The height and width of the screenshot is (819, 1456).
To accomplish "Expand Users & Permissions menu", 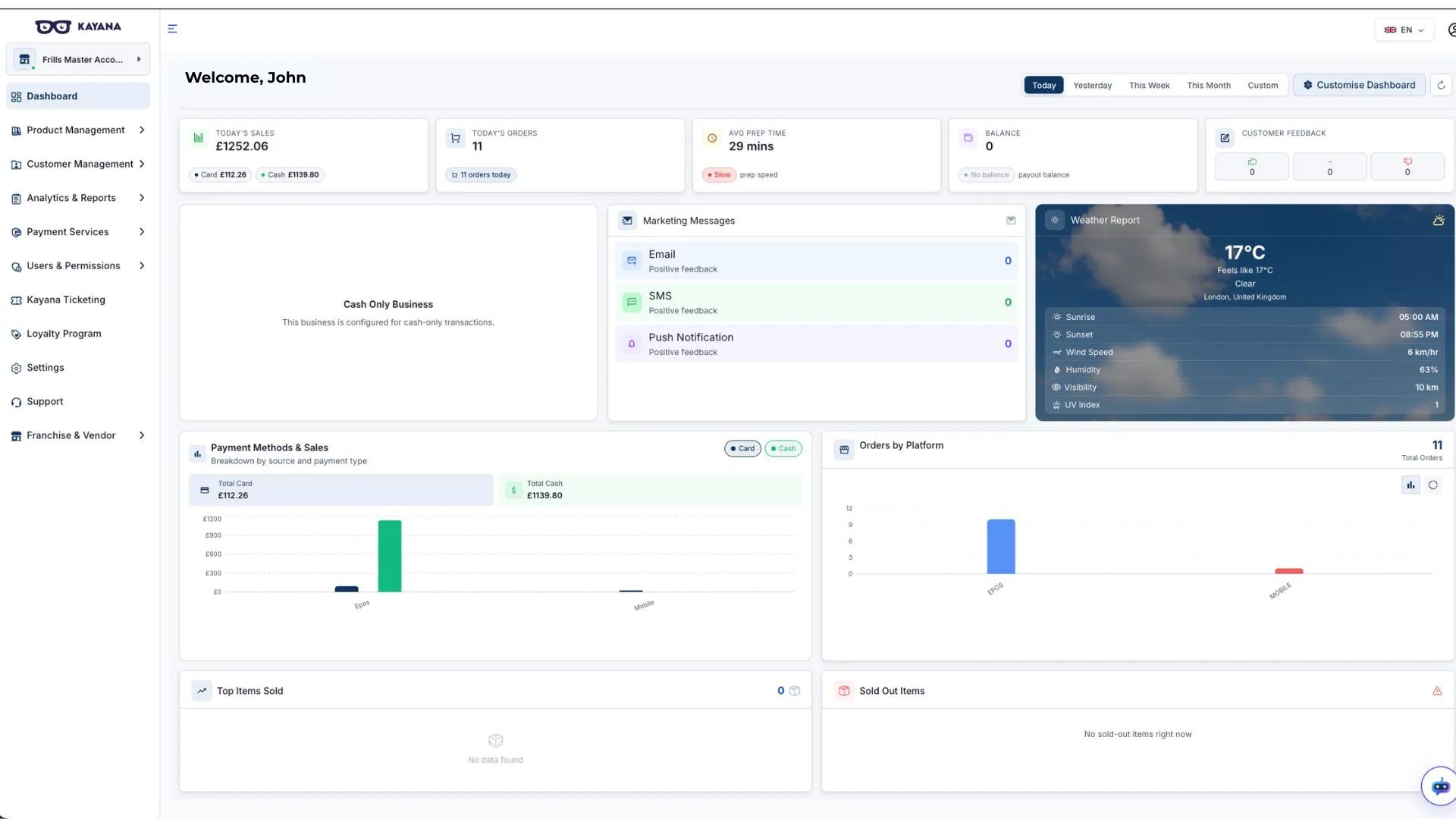I will click(x=78, y=266).
